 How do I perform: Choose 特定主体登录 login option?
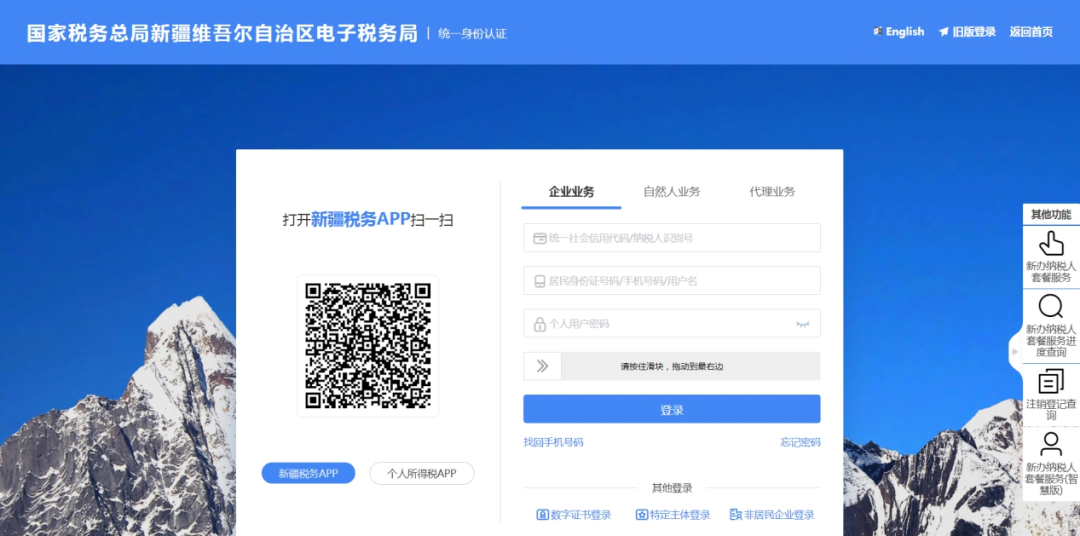(672, 515)
